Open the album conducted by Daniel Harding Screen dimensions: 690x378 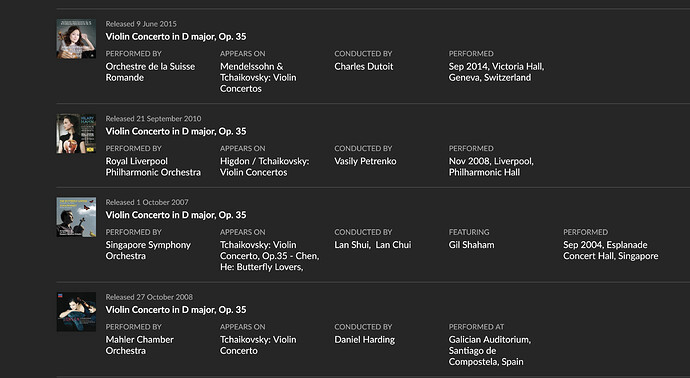coord(258,345)
